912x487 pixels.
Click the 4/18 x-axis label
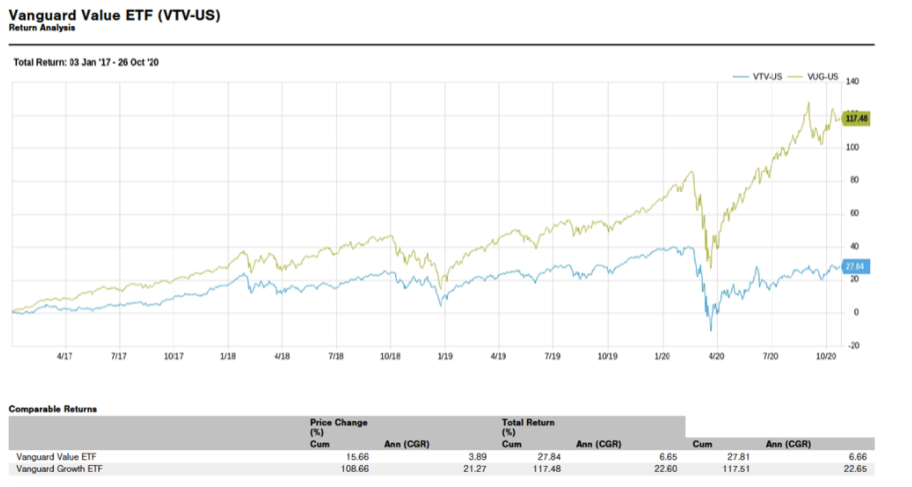pyautogui.click(x=282, y=356)
